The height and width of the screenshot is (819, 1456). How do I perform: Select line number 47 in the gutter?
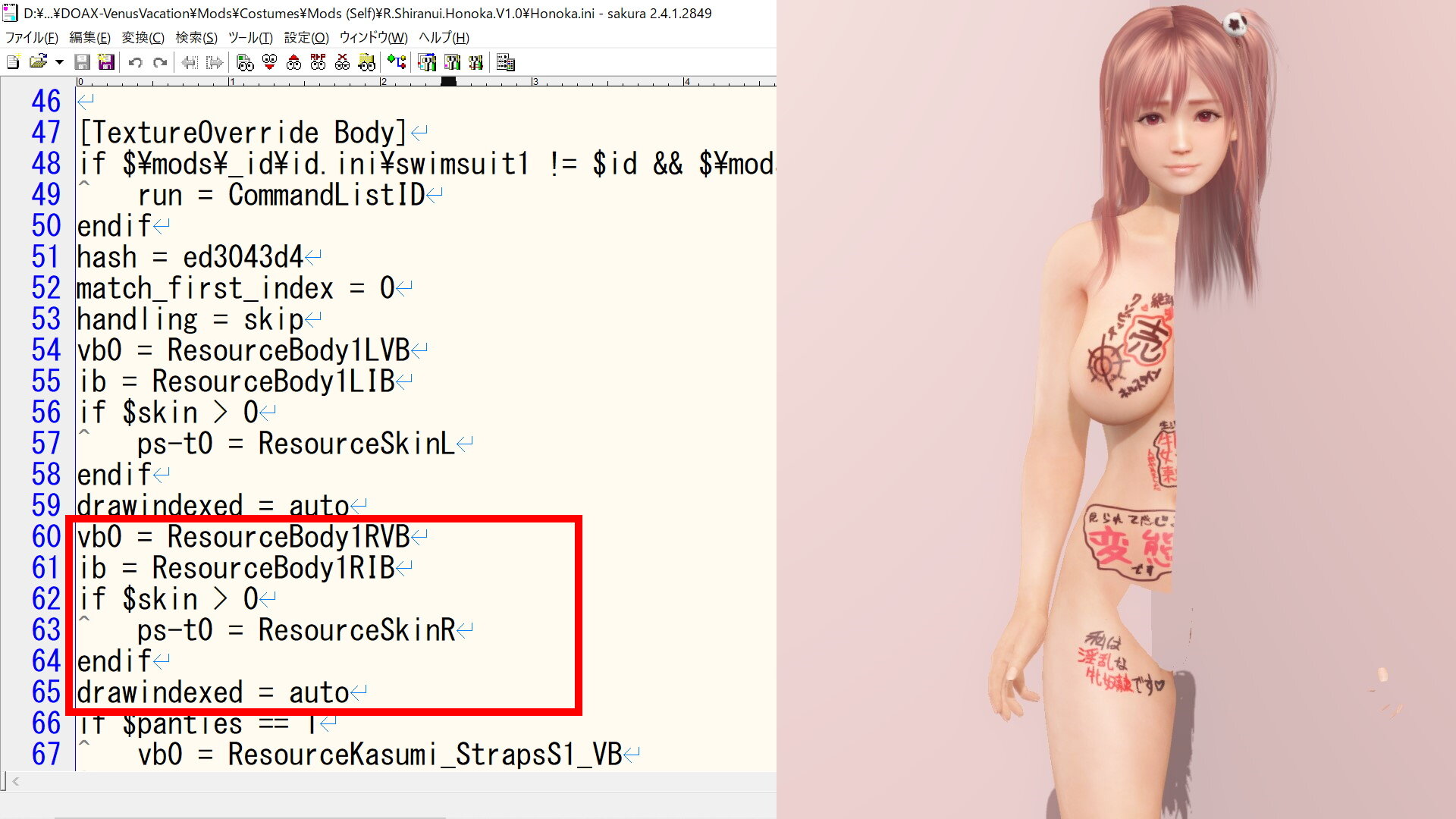tap(45, 133)
